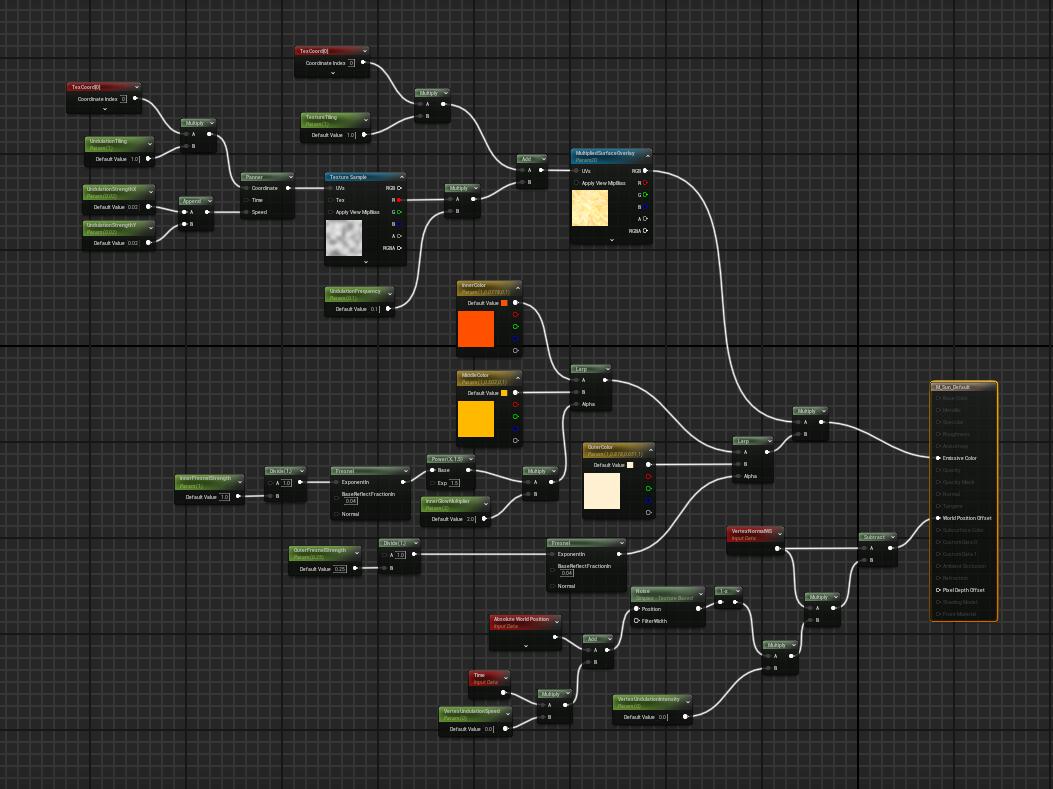Click the Position input pin on Noise node
Image resolution: width=1053 pixels, height=789 pixels.
636,609
